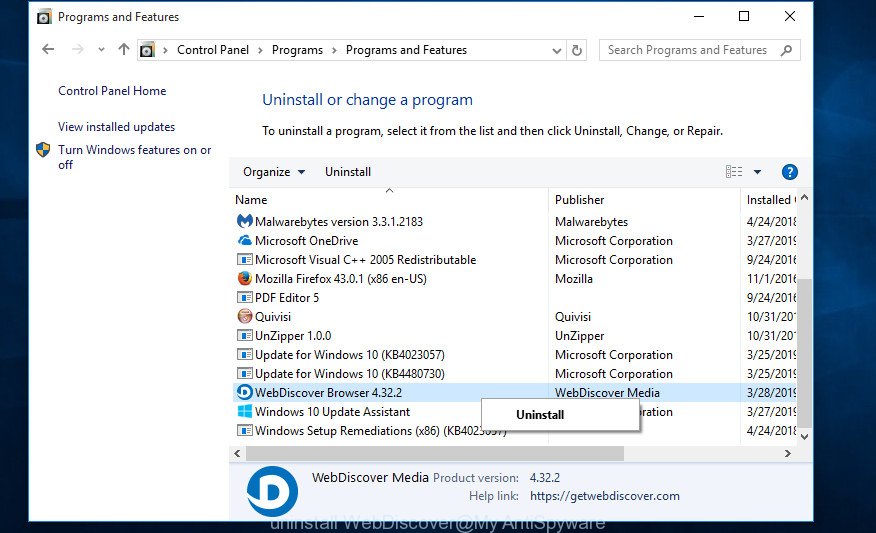Click the Uninstall toolbar button
This screenshot has width=876, height=533.
pos(347,172)
